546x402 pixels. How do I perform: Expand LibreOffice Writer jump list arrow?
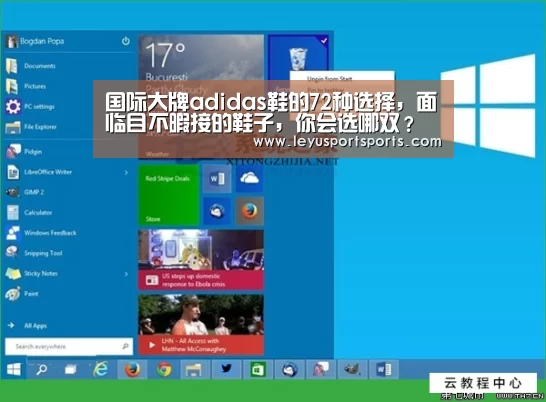(126, 172)
